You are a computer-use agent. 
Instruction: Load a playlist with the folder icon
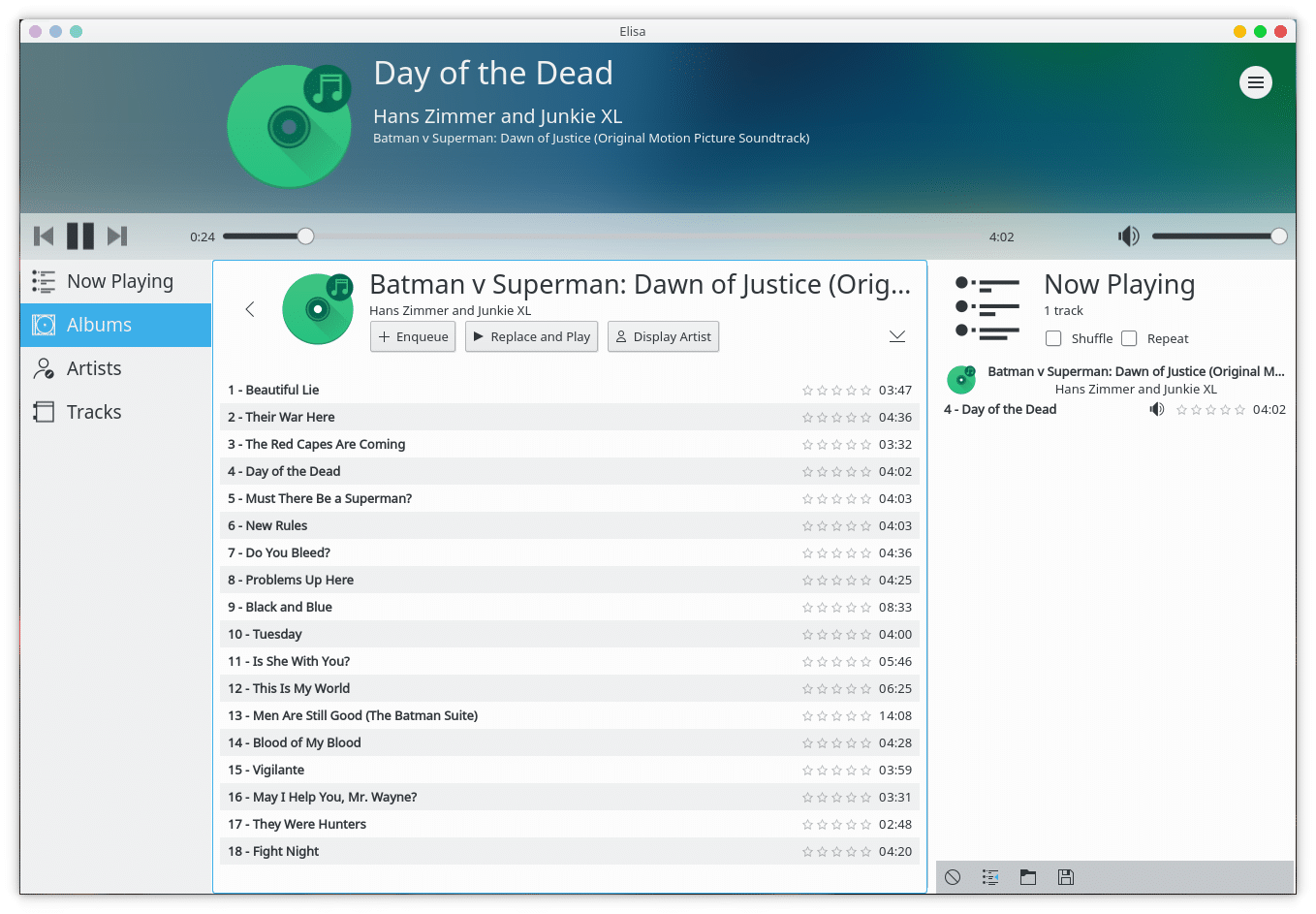coord(1028,877)
